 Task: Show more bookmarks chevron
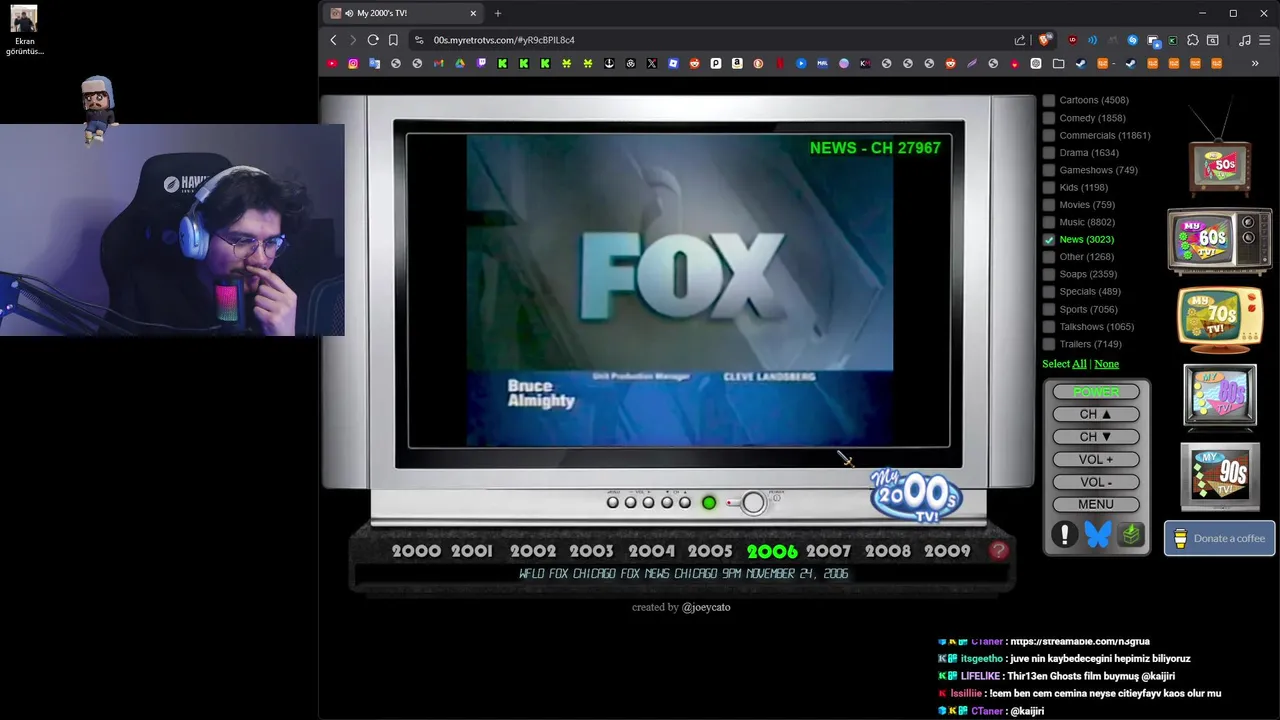1255,63
